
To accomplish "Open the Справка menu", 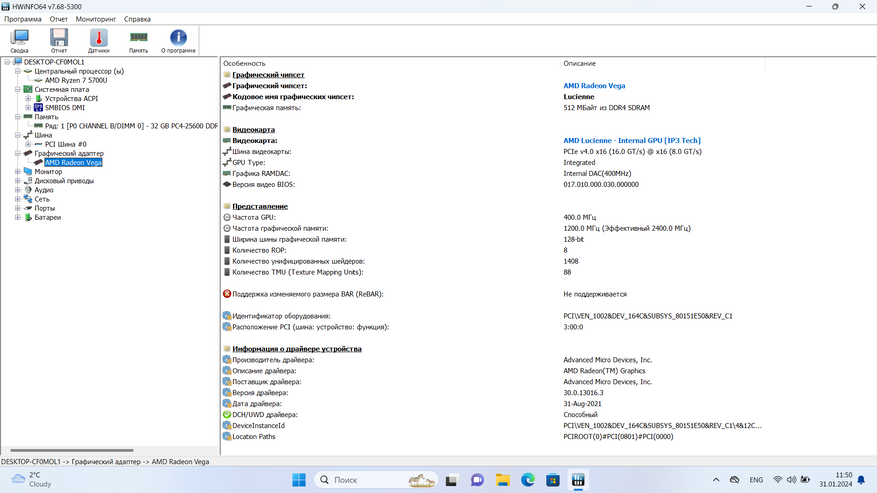I will pyautogui.click(x=137, y=19).
